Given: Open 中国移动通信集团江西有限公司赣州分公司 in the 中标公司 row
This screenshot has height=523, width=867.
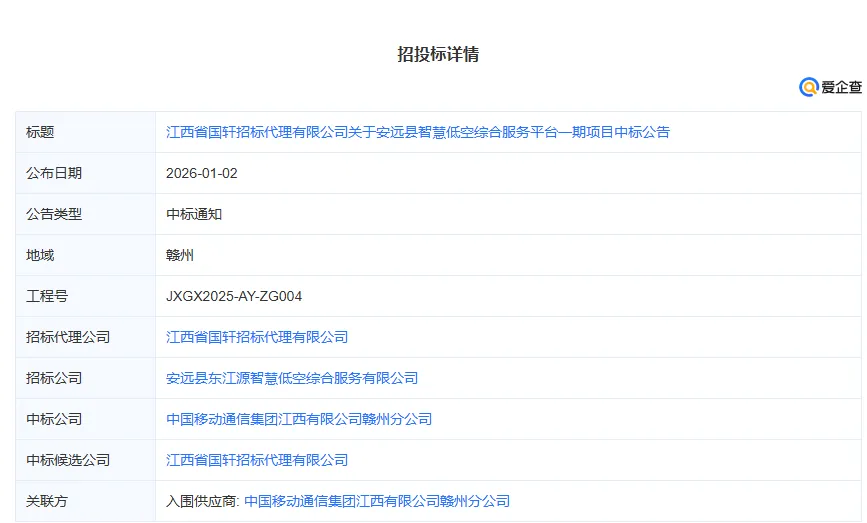Looking at the screenshot, I should [x=299, y=419].
